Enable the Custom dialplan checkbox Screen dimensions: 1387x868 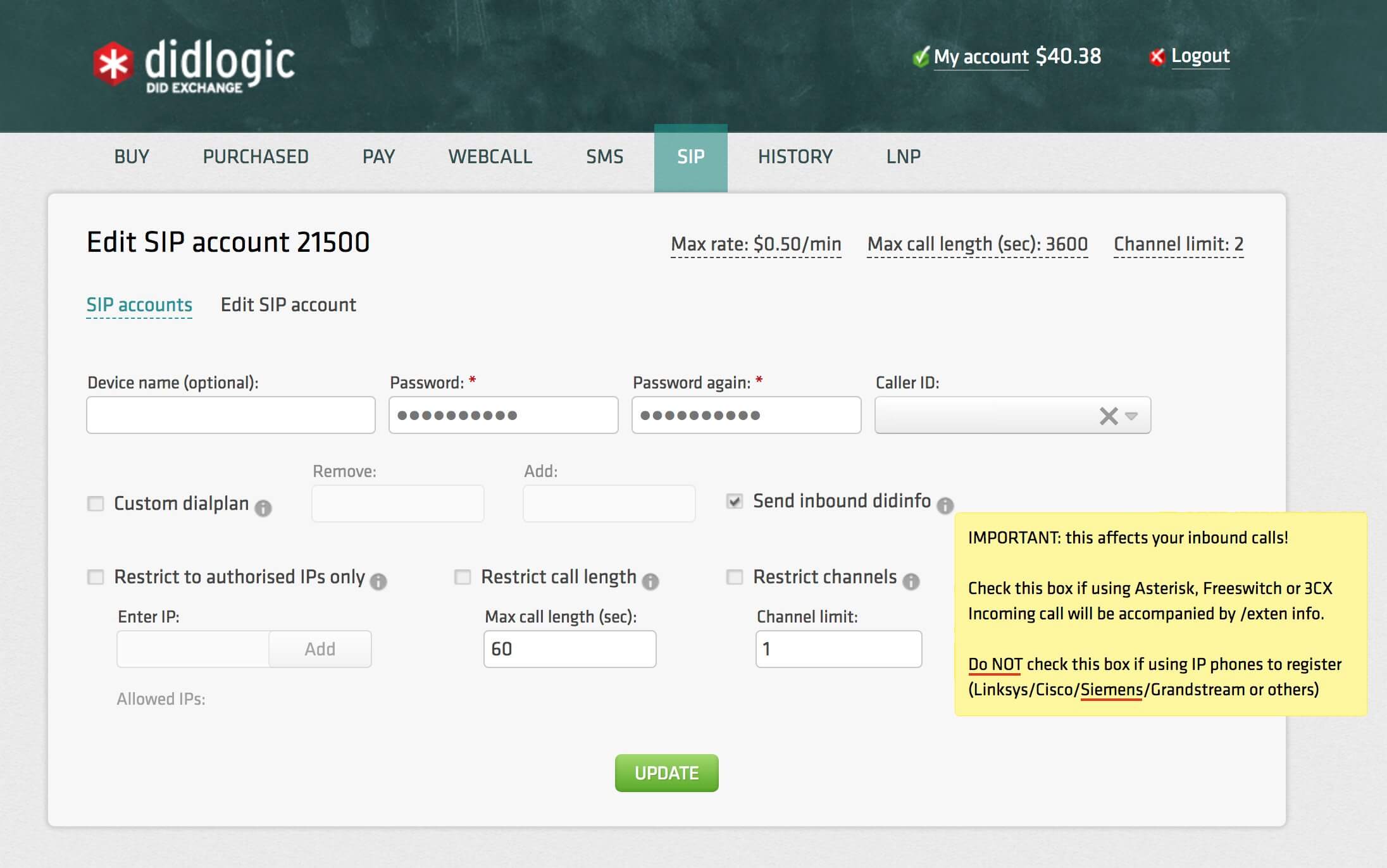(x=96, y=504)
